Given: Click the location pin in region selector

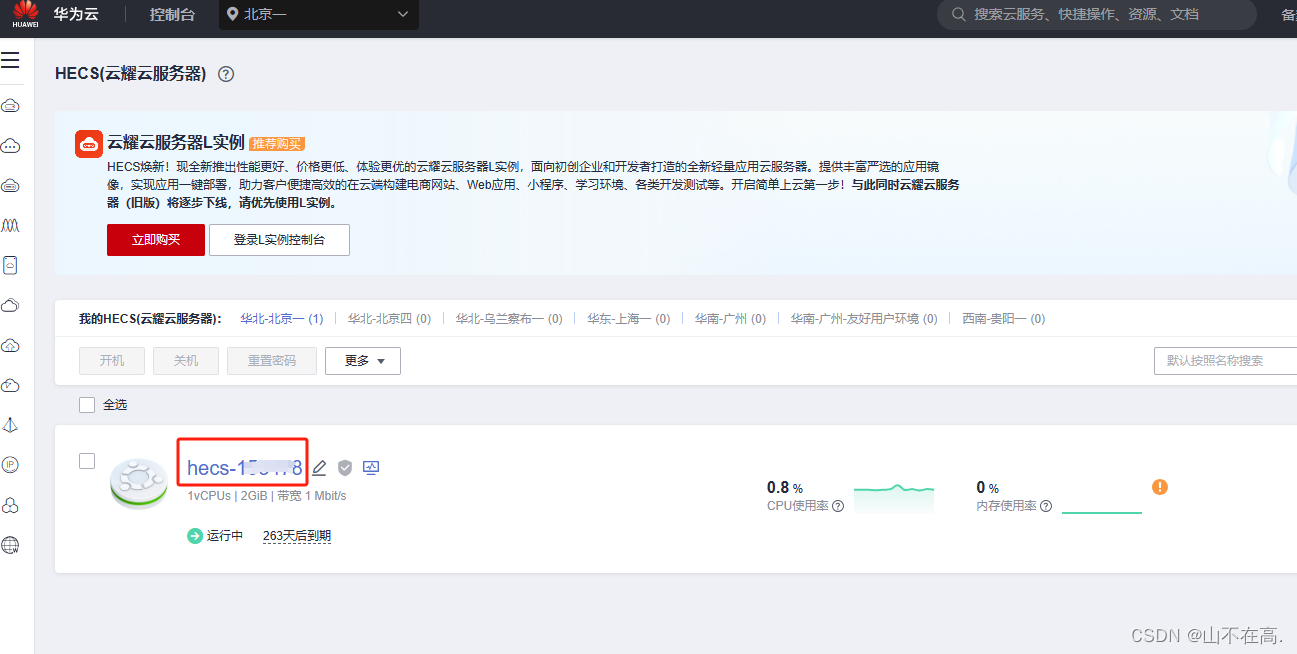Looking at the screenshot, I should pyautogui.click(x=233, y=14).
